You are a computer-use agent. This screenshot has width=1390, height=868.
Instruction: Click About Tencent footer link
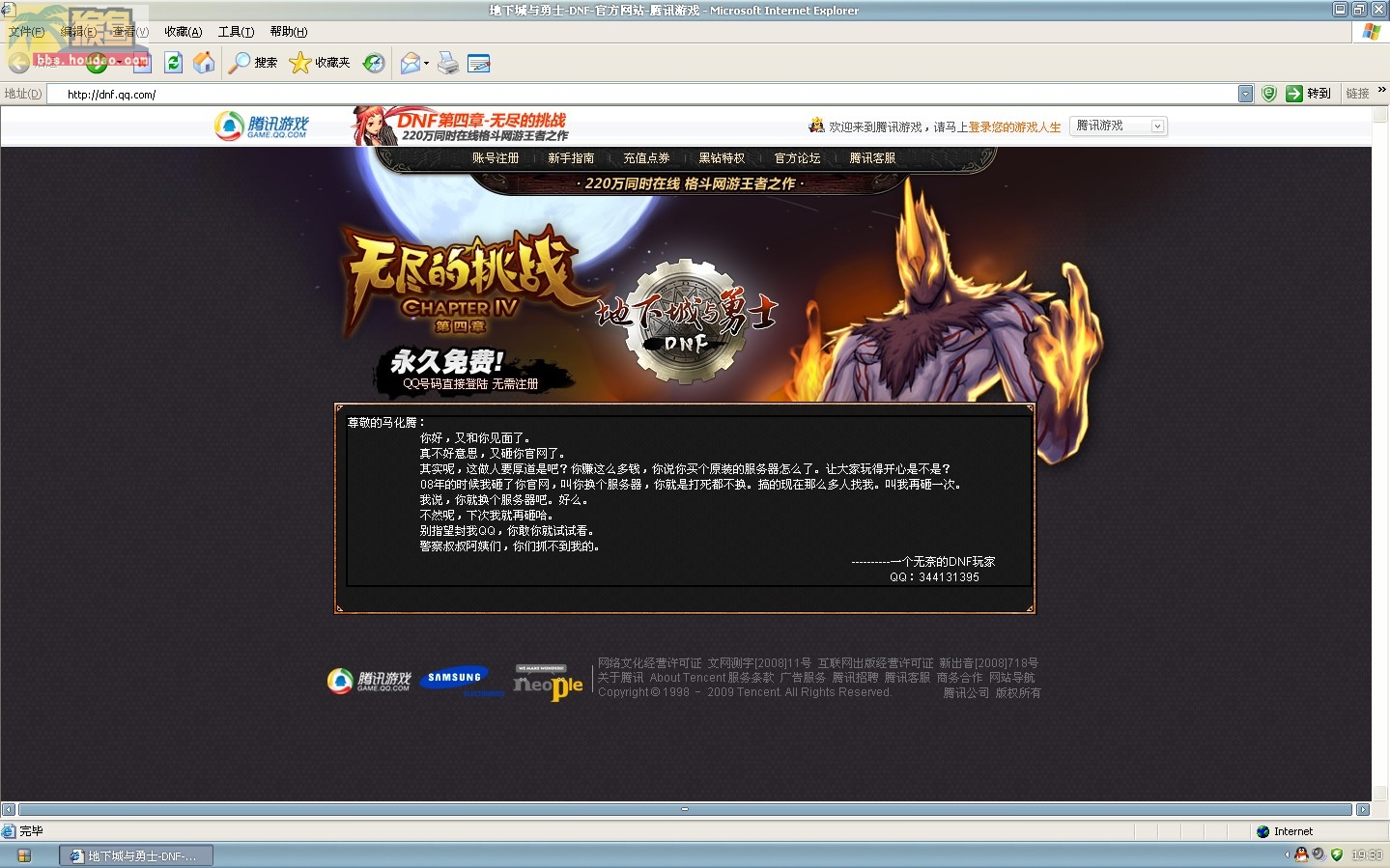(688, 678)
